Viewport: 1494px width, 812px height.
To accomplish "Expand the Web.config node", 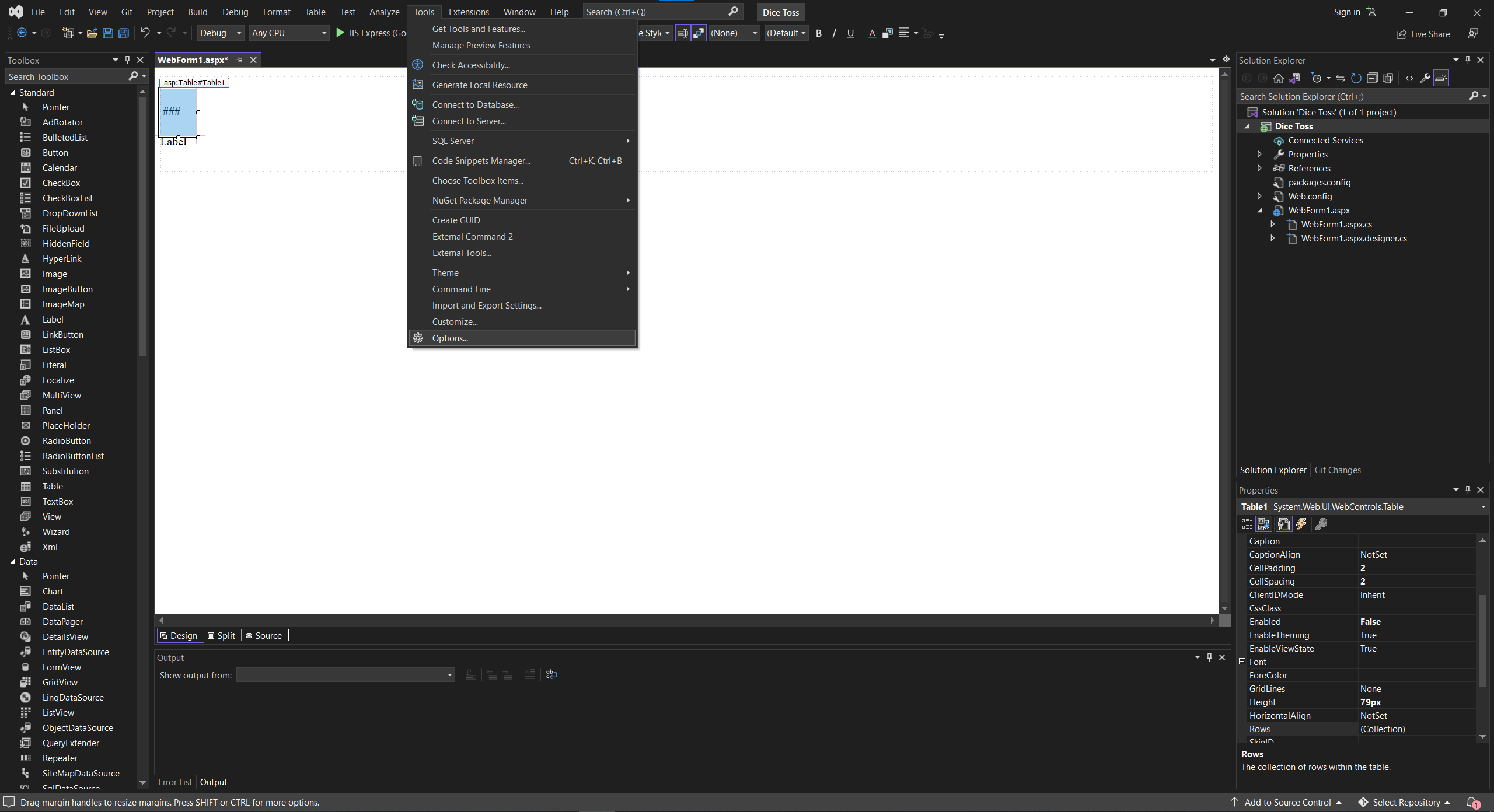I will (1259, 196).
